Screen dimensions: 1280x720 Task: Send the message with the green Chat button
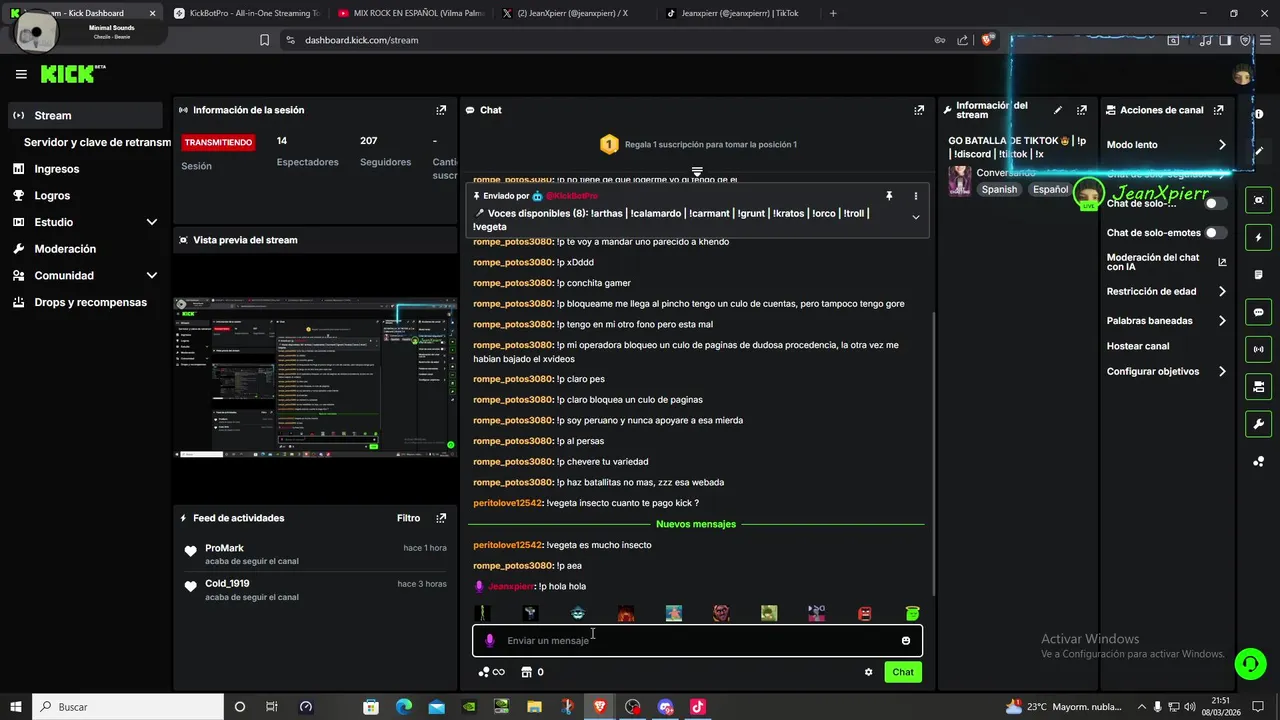tap(903, 672)
